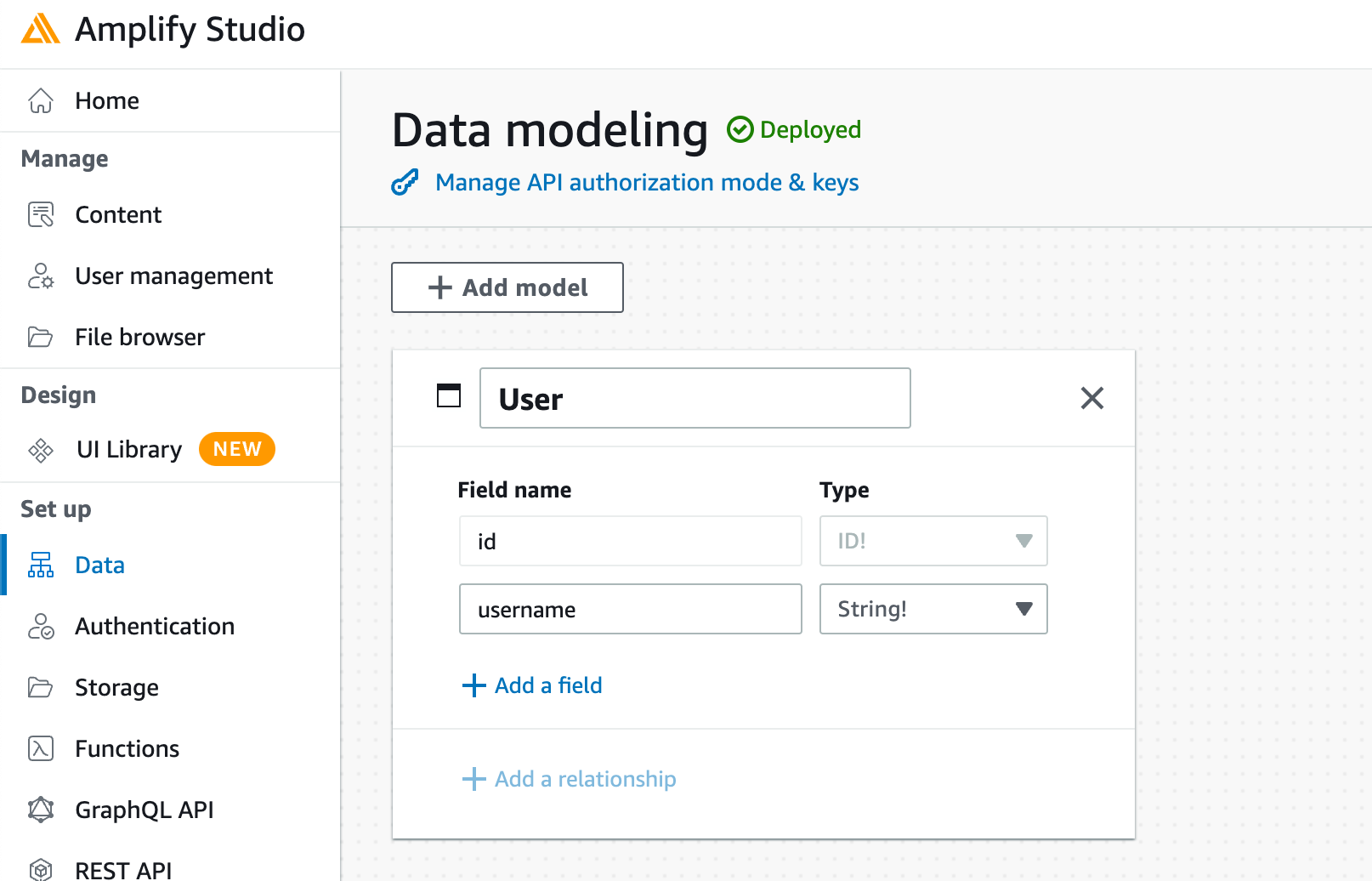Click the arrow on ID! dropdown
This screenshot has width=1372, height=881.
click(1024, 541)
